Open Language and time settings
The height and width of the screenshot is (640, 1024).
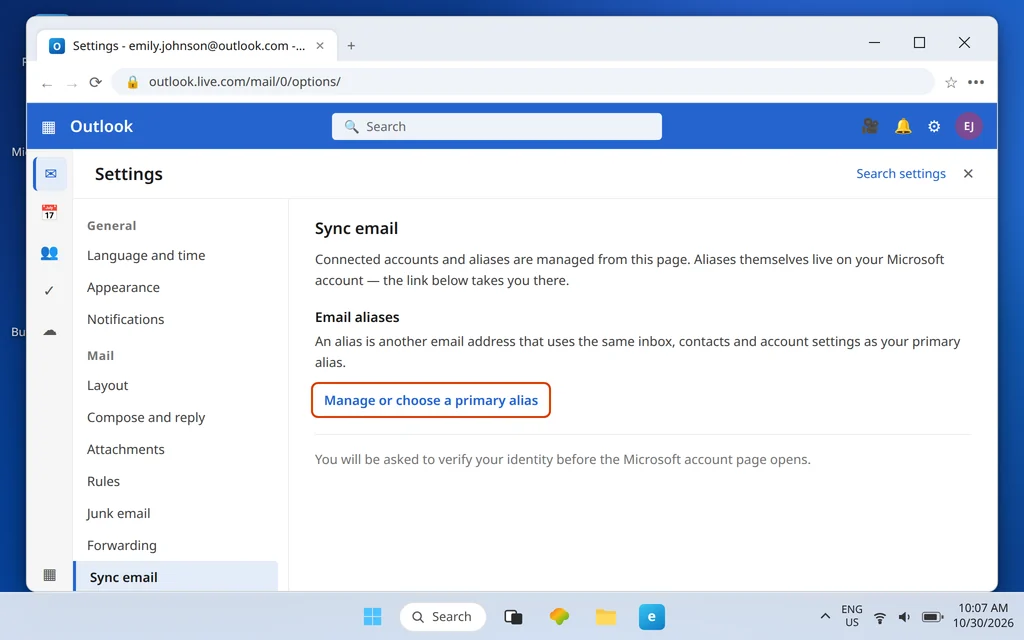pos(146,255)
